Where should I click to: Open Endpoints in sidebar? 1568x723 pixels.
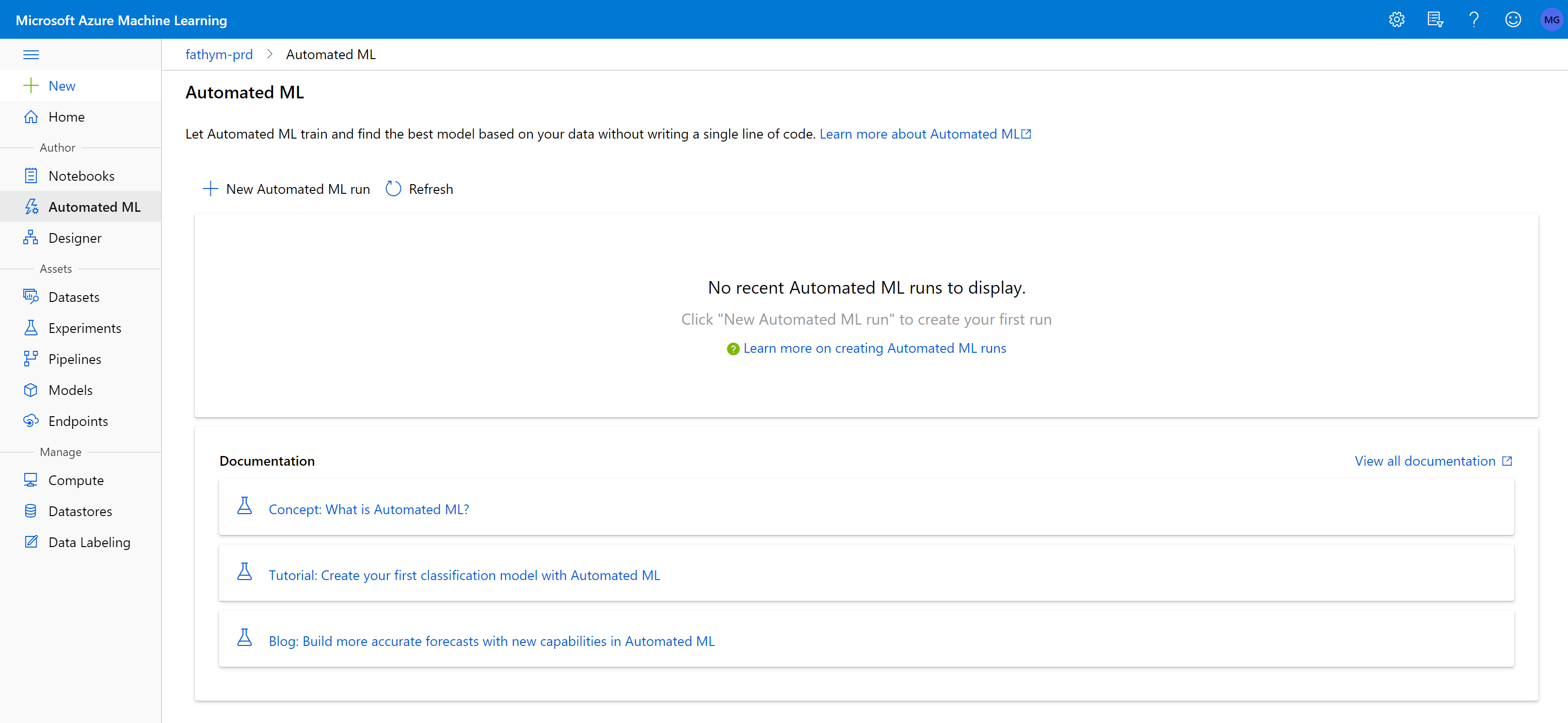(x=78, y=421)
